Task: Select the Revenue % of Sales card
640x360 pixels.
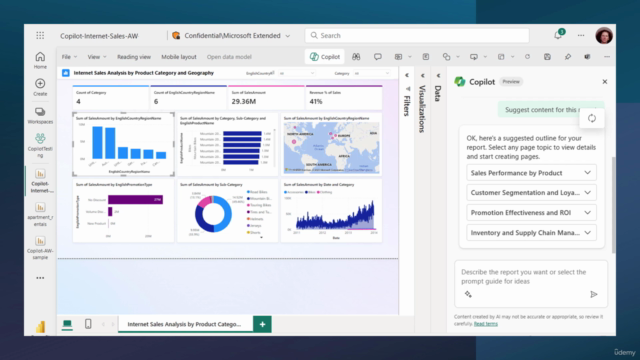Action: (x=344, y=97)
